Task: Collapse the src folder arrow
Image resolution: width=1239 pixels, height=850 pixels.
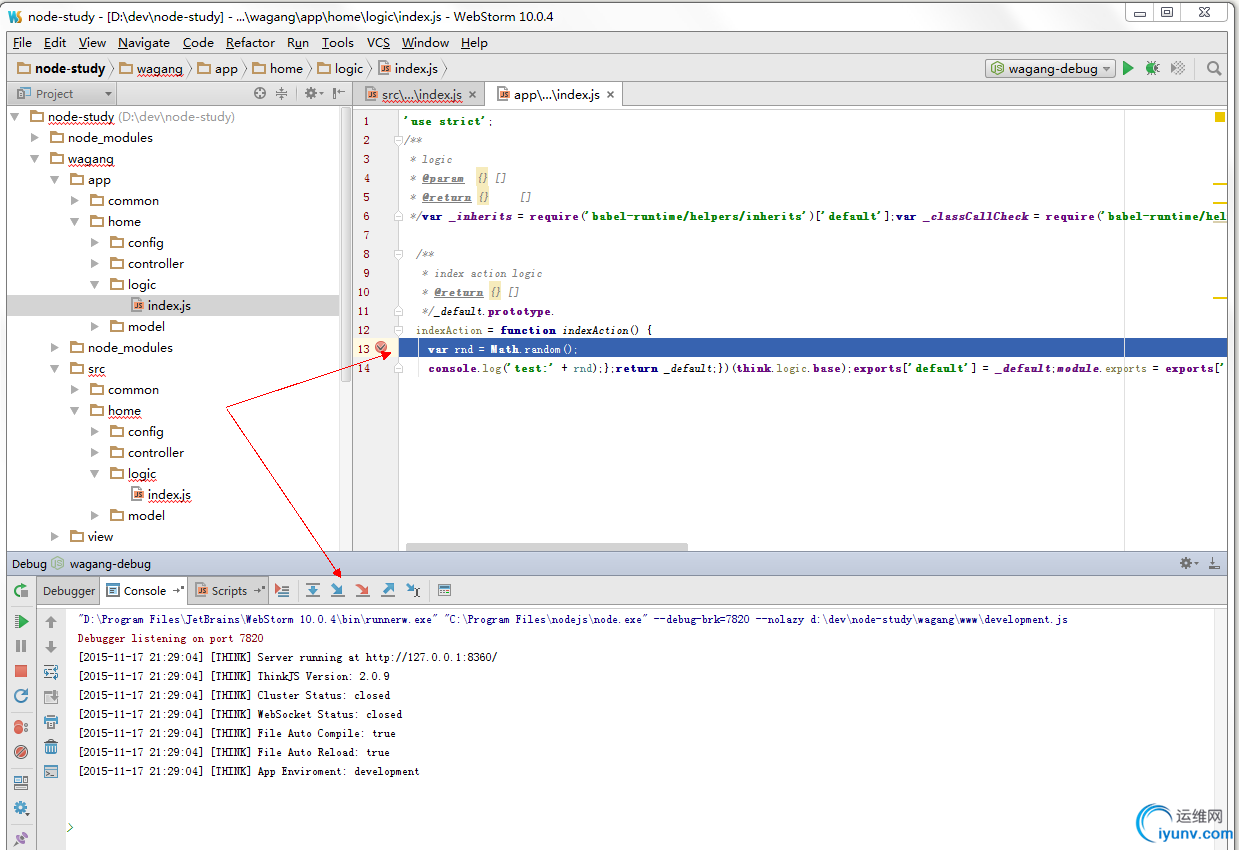Action: [55, 369]
